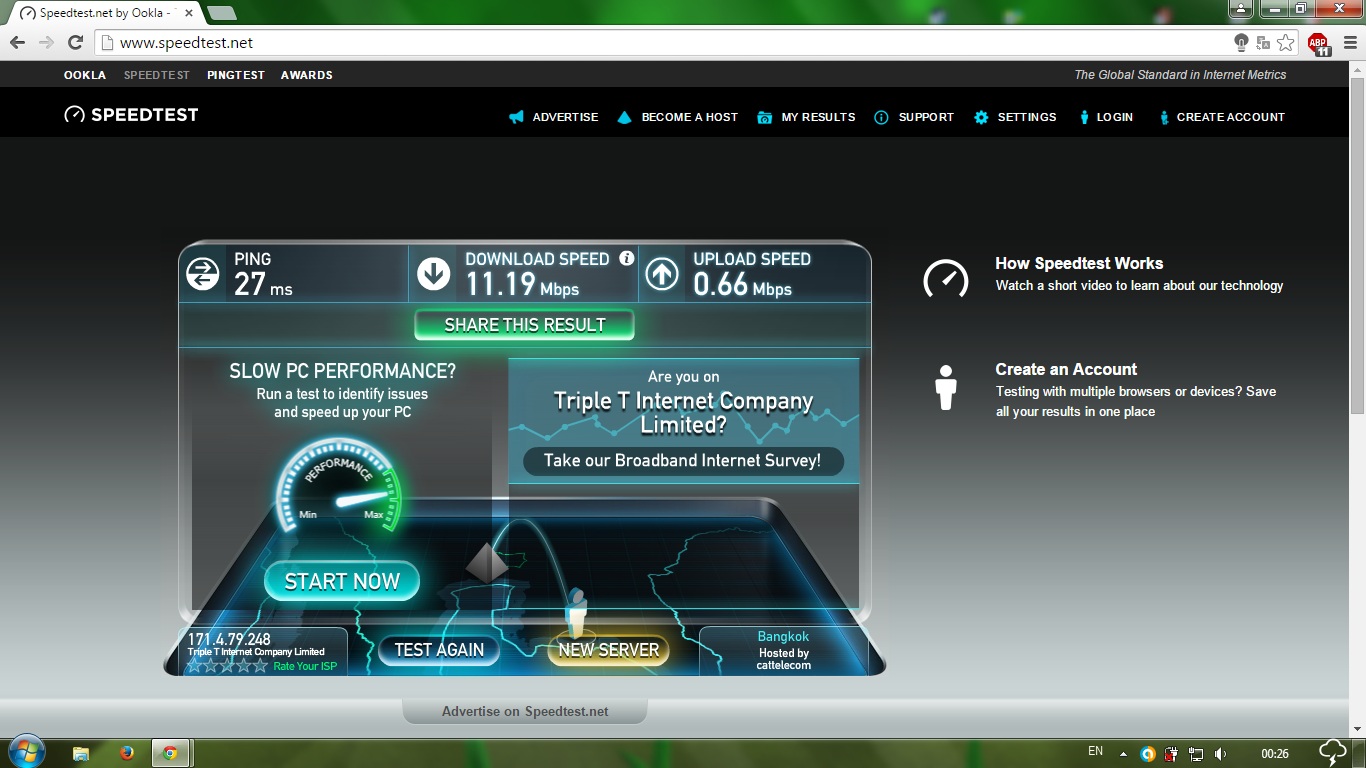The height and width of the screenshot is (768, 1366).
Task: Rate your ISP using the star rating
Action: point(228,665)
